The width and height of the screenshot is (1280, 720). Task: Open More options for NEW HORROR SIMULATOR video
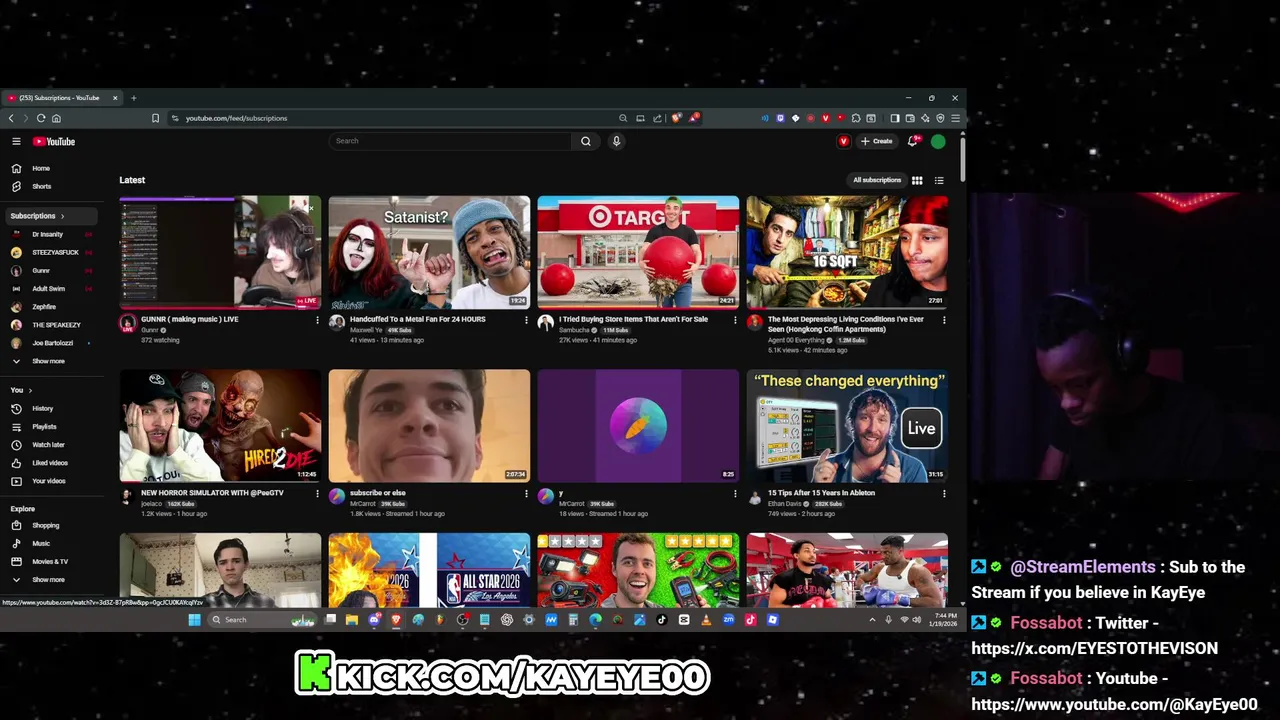coord(317,493)
